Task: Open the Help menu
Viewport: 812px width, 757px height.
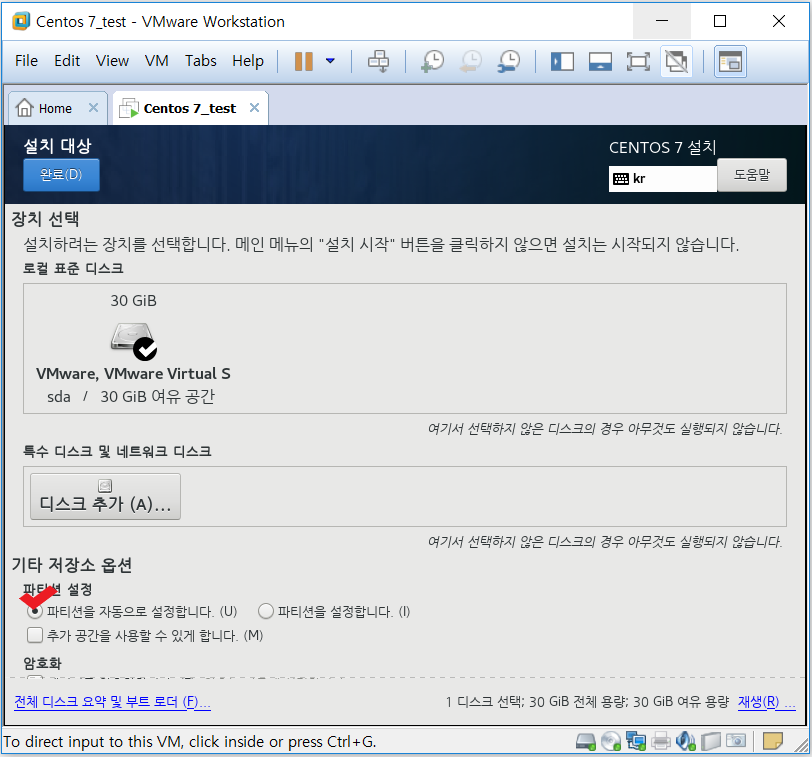Action: [248, 61]
